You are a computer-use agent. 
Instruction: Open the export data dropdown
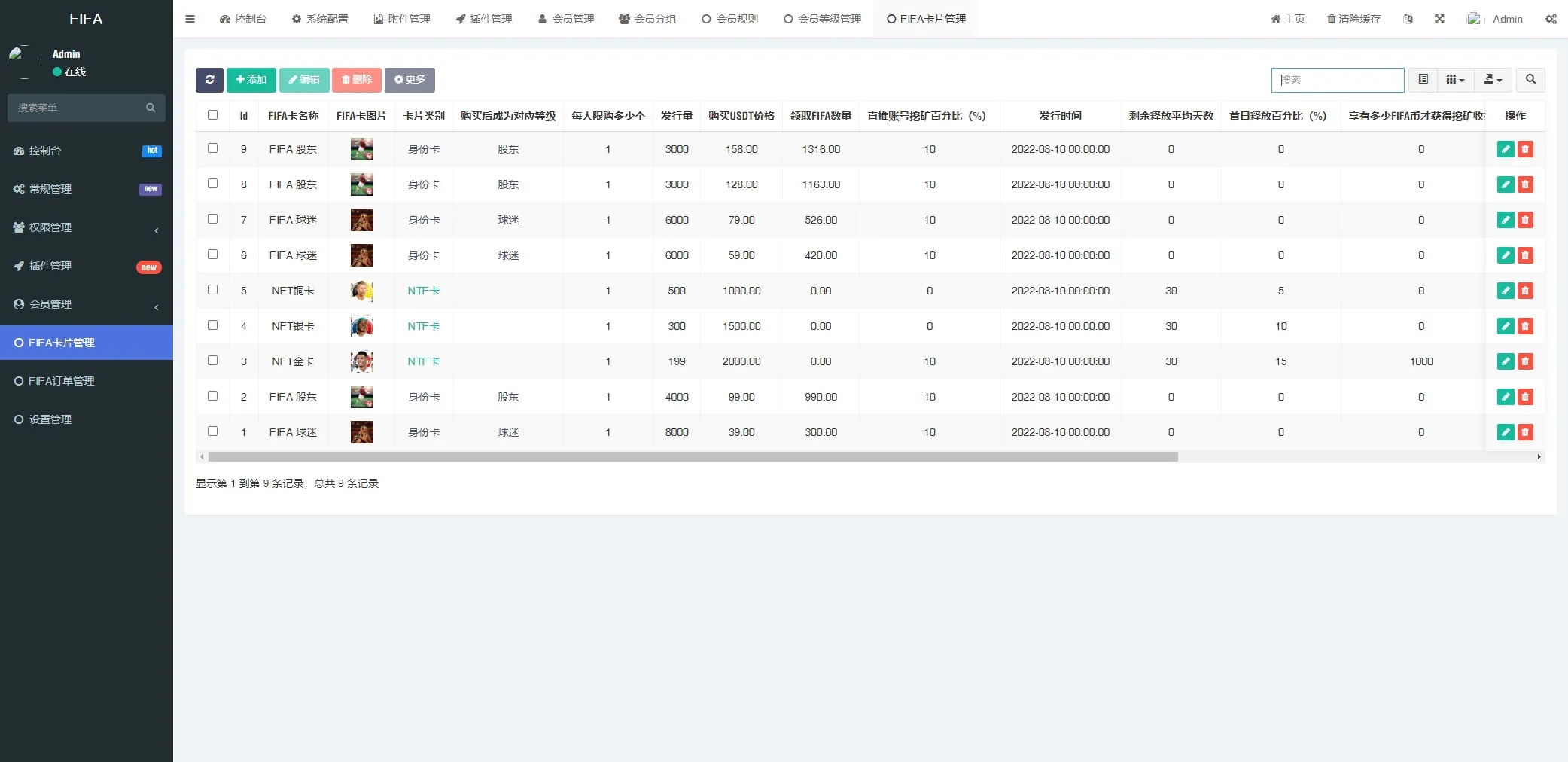[1492, 80]
